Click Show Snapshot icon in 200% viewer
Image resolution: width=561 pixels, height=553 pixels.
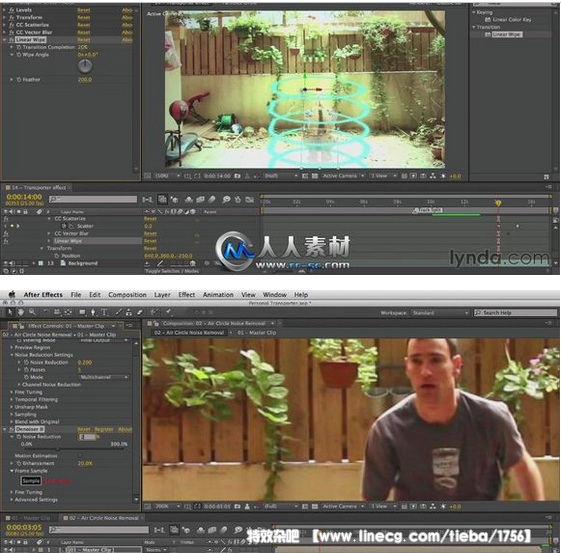247,506
